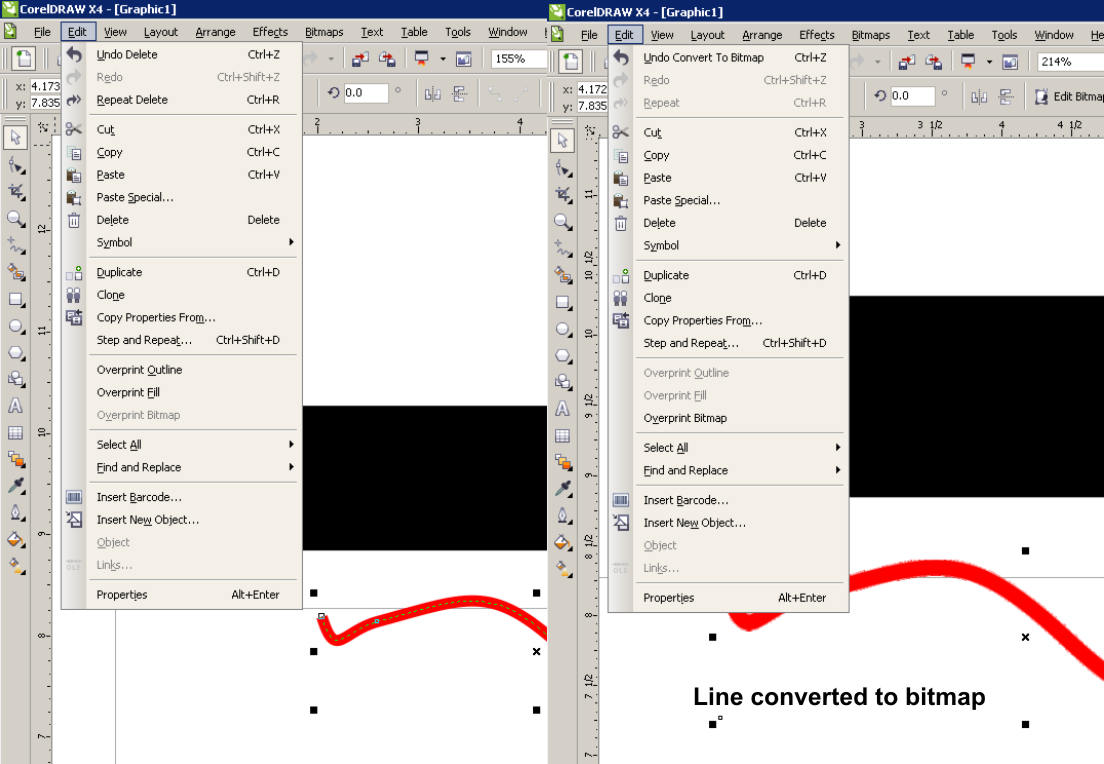
Task: Click the Export icon on the standard toolbar
Action: click(x=388, y=59)
